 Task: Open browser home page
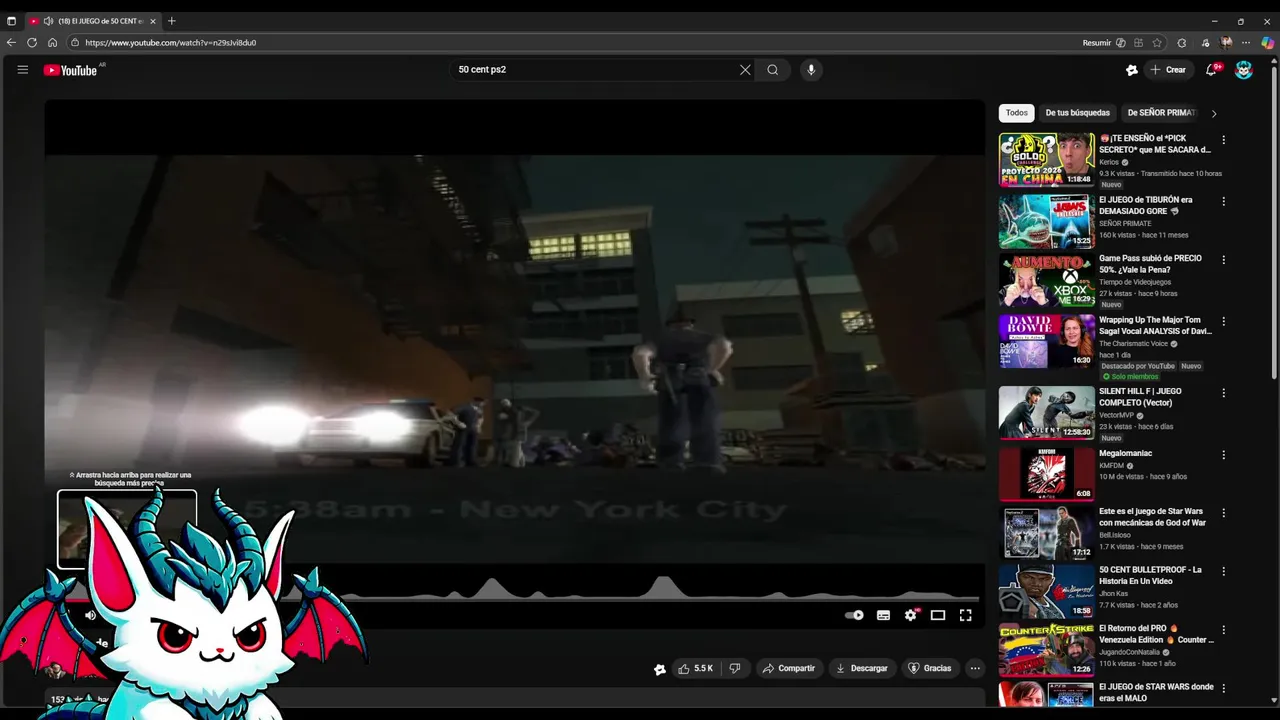point(52,43)
